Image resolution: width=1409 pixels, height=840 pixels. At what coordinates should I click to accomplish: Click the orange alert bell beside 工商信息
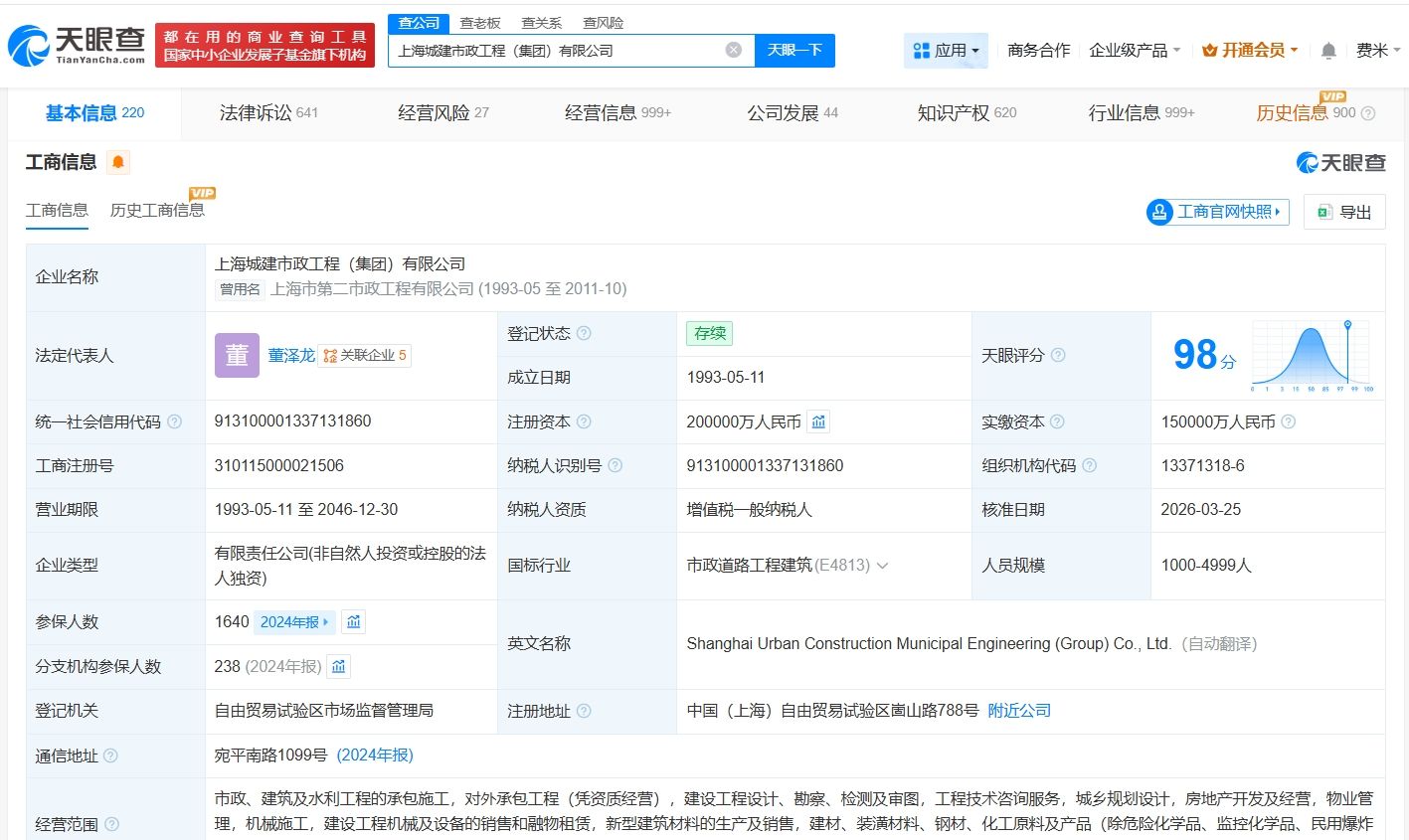tap(118, 162)
